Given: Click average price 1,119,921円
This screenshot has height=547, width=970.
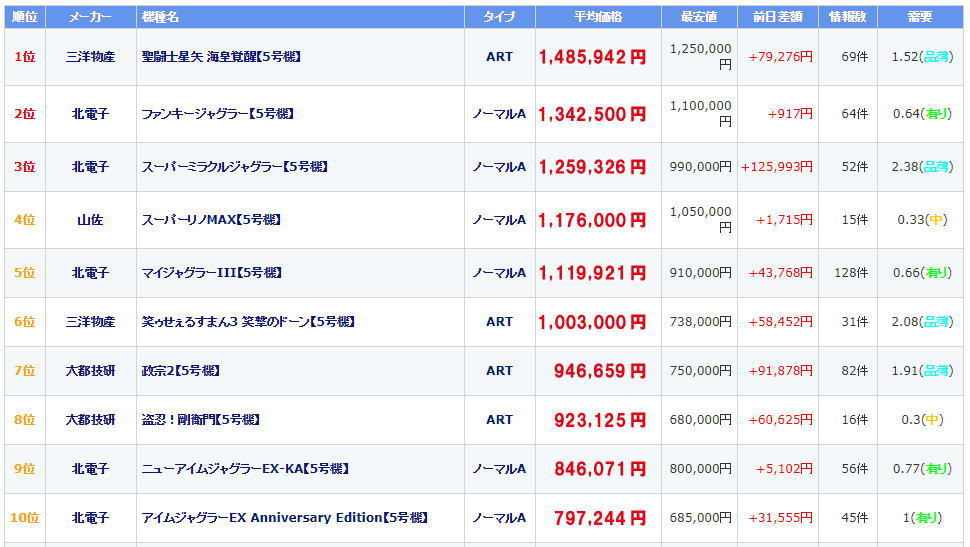Looking at the screenshot, I should (592, 273).
